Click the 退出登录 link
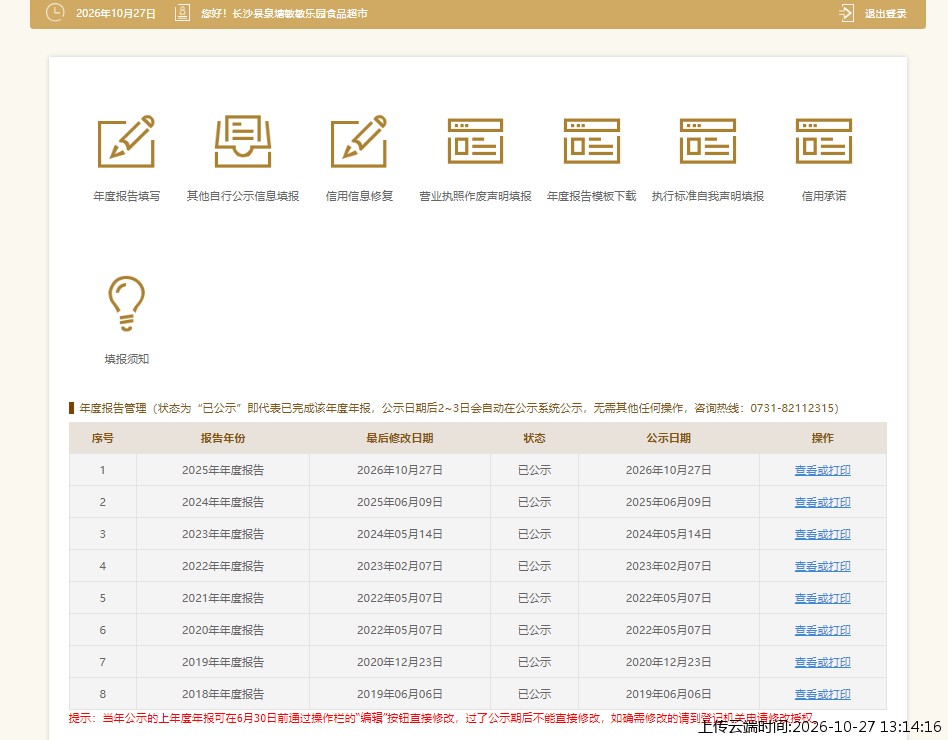The image size is (948, 740). (885, 13)
